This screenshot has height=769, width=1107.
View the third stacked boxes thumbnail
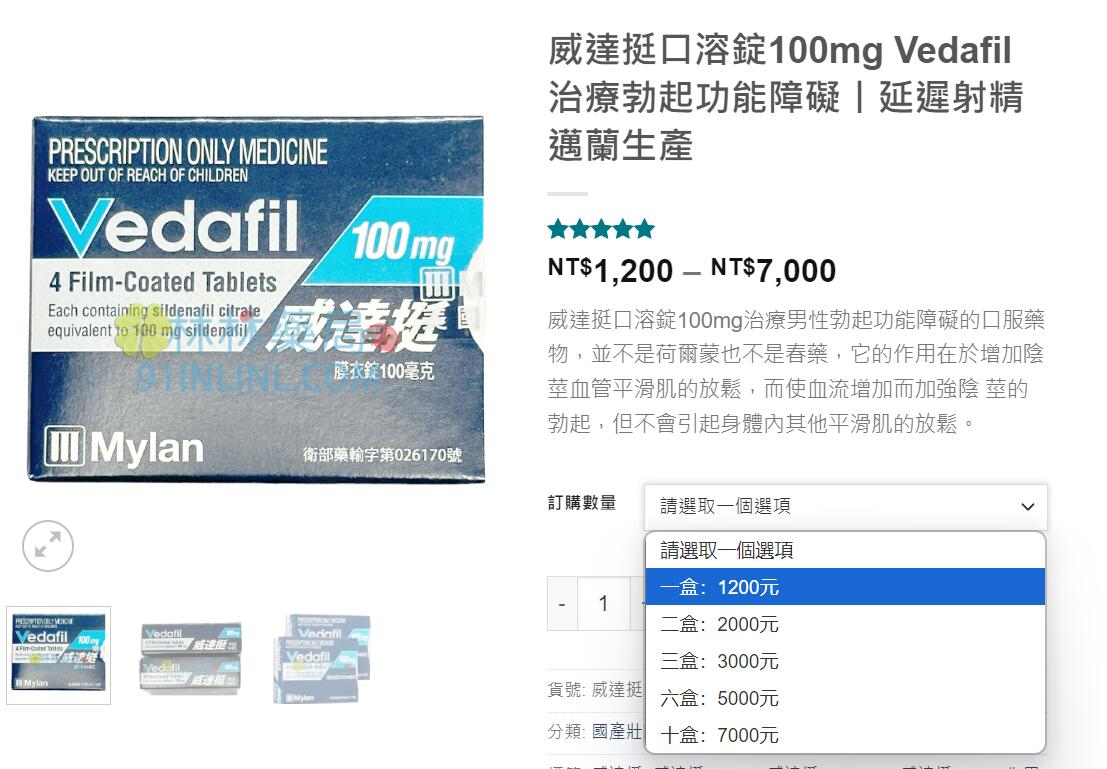click(x=323, y=658)
